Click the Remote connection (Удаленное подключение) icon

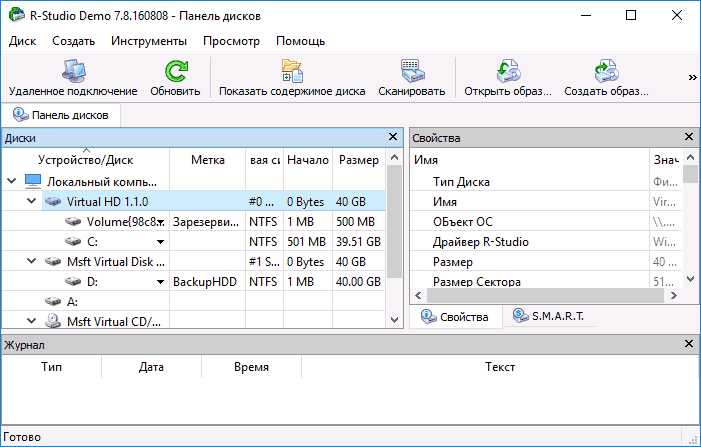73,71
